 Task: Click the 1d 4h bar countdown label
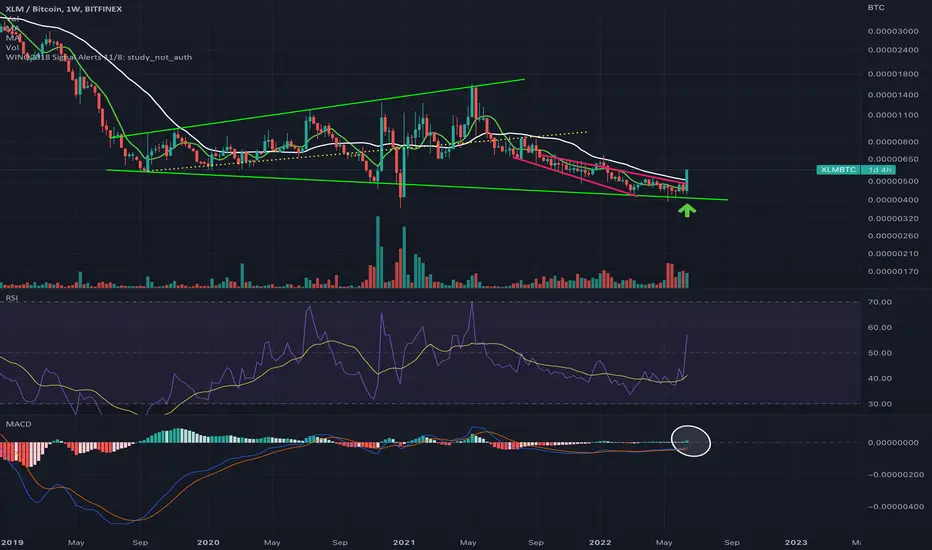(x=879, y=169)
